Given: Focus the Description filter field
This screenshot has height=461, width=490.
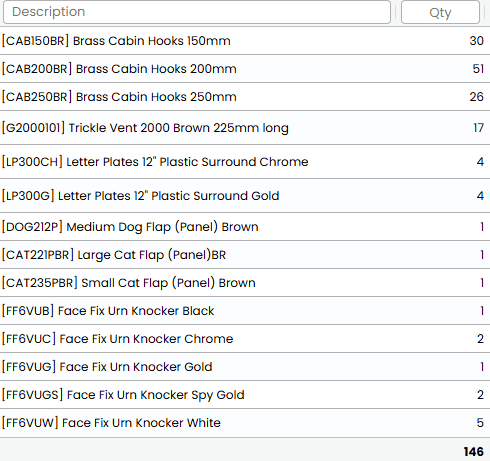Looking at the screenshot, I should [197, 12].
